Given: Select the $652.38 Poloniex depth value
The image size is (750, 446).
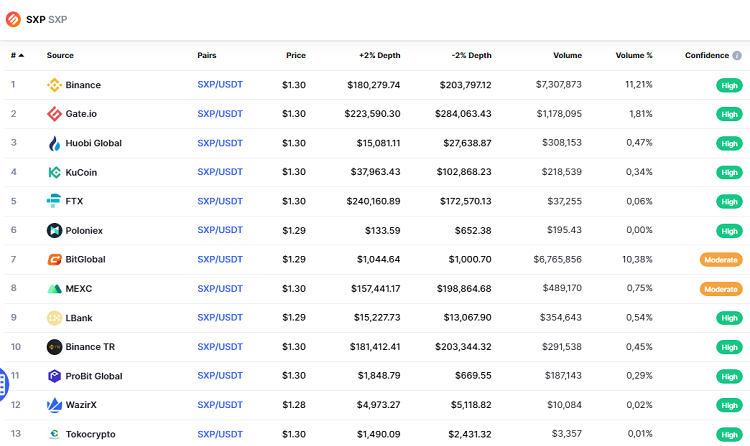Looking at the screenshot, I should pyautogui.click(x=473, y=231).
